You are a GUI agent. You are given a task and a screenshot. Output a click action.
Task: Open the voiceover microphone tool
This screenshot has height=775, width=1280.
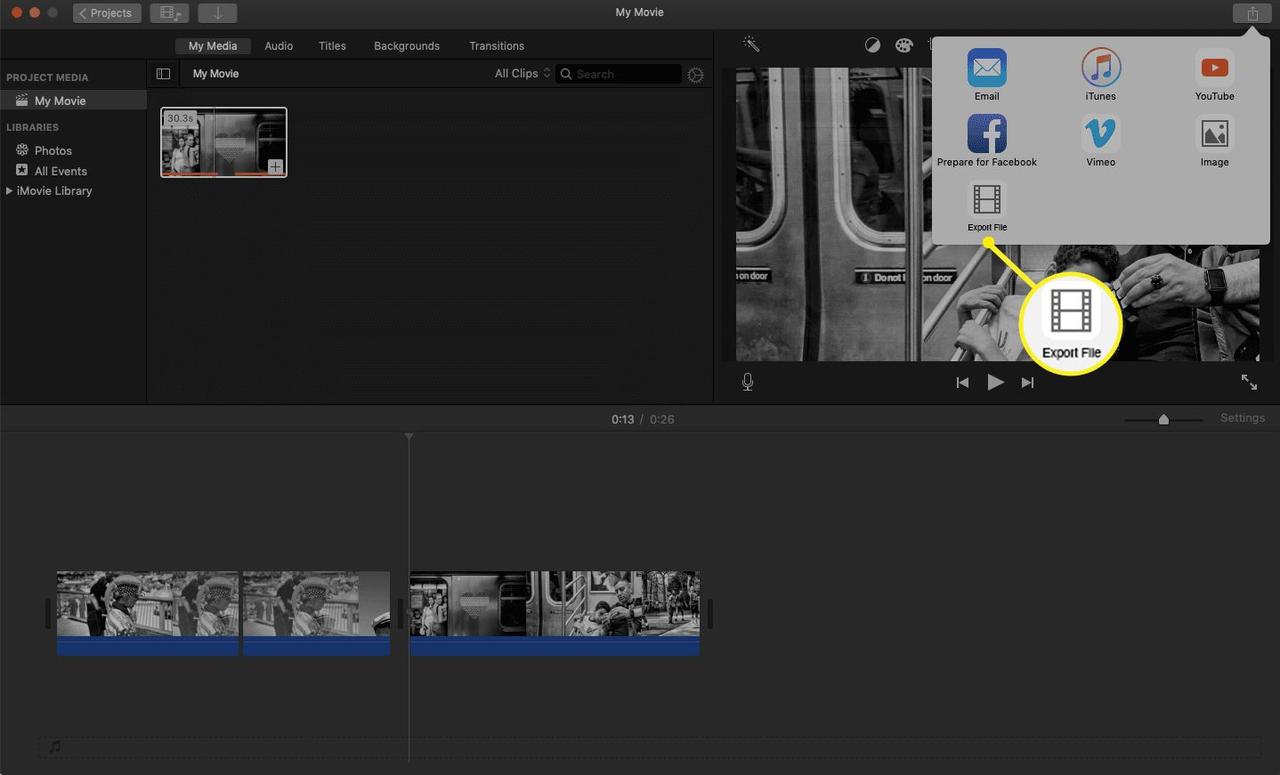(747, 381)
